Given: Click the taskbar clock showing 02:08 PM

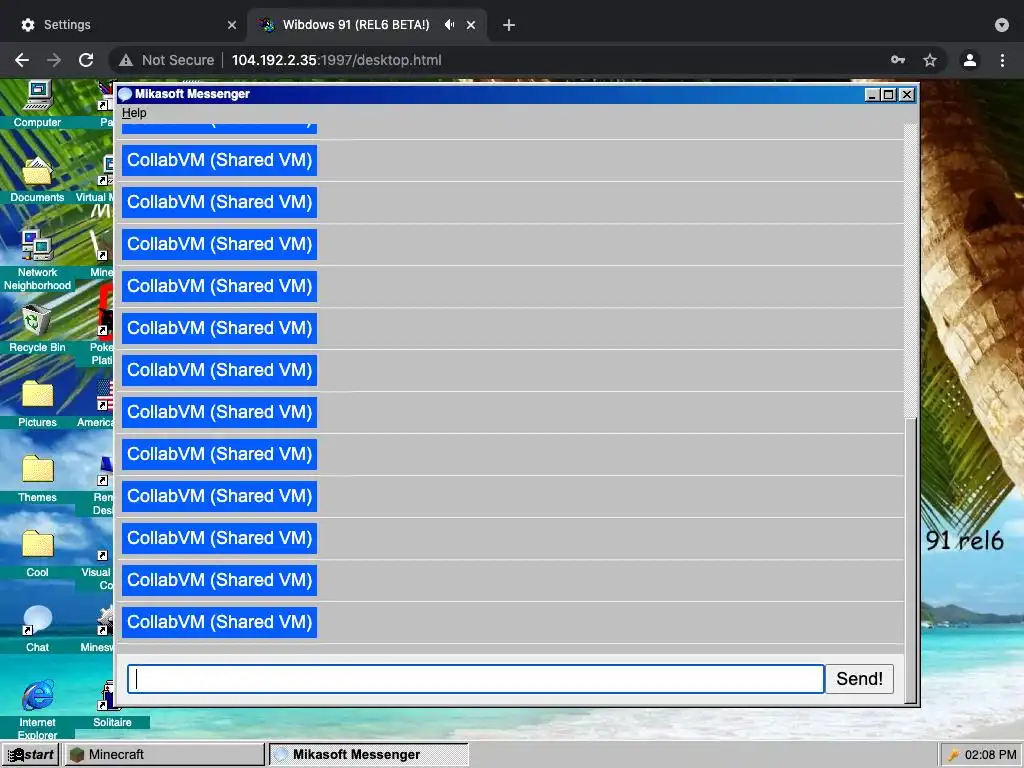Looking at the screenshot, I should pos(990,755).
